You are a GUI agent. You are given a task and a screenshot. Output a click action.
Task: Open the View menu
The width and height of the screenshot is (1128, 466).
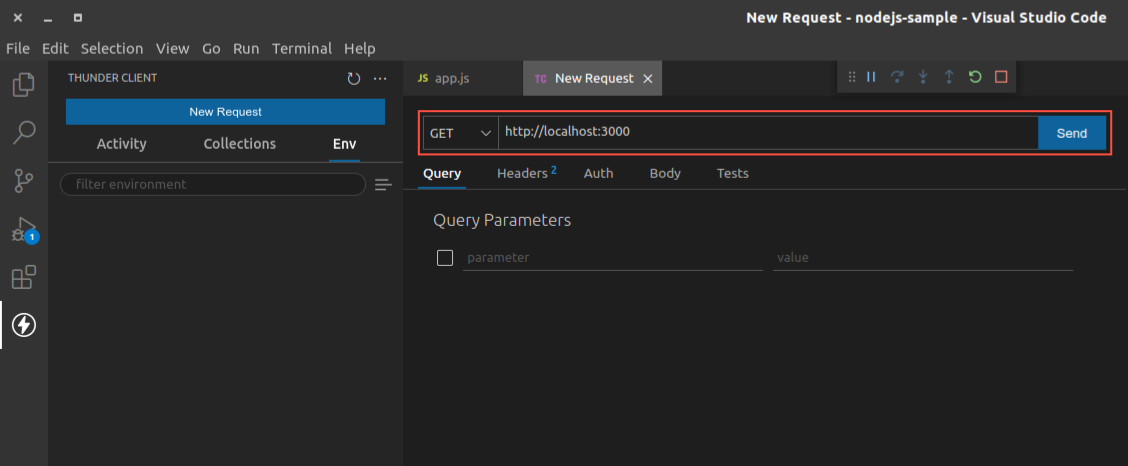(173, 49)
